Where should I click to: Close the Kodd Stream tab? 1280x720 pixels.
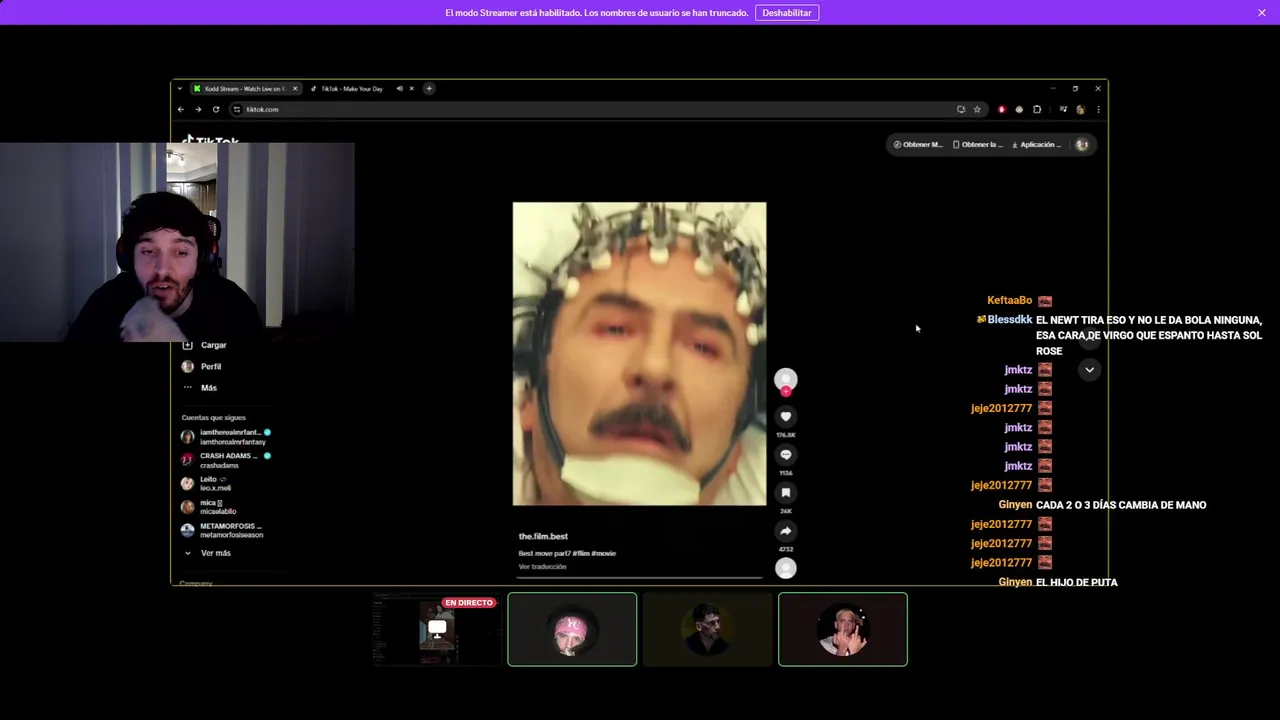pyautogui.click(x=295, y=88)
